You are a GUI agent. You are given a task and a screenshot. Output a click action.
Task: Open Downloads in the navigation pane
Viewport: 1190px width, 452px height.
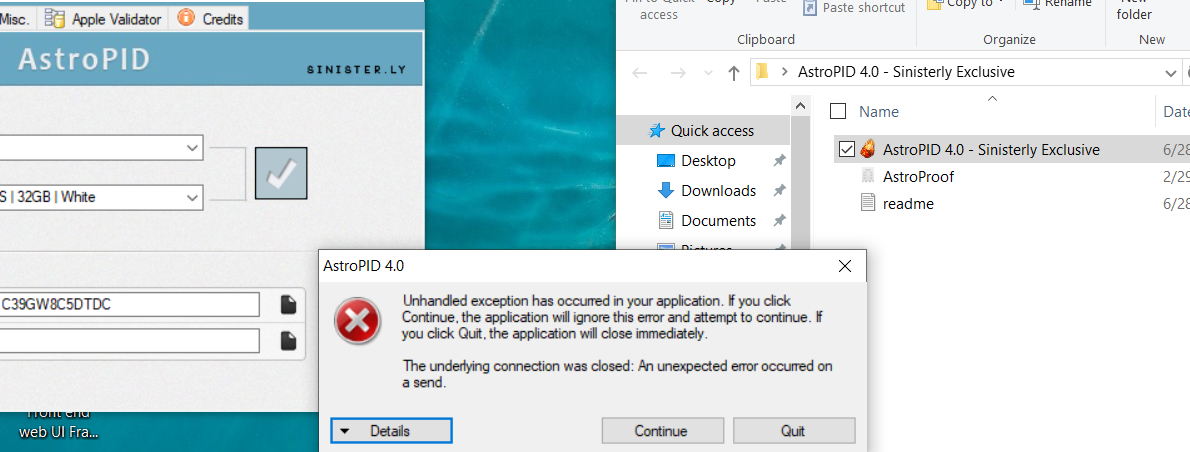pyautogui.click(x=718, y=190)
